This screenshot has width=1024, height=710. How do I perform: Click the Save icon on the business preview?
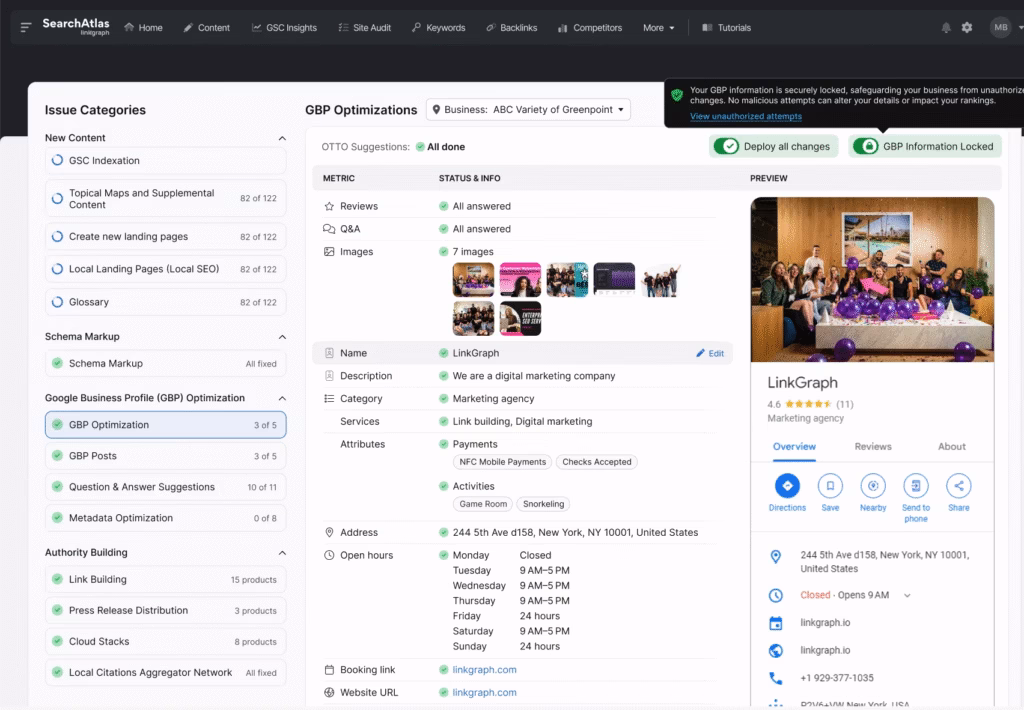pyautogui.click(x=830, y=488)
